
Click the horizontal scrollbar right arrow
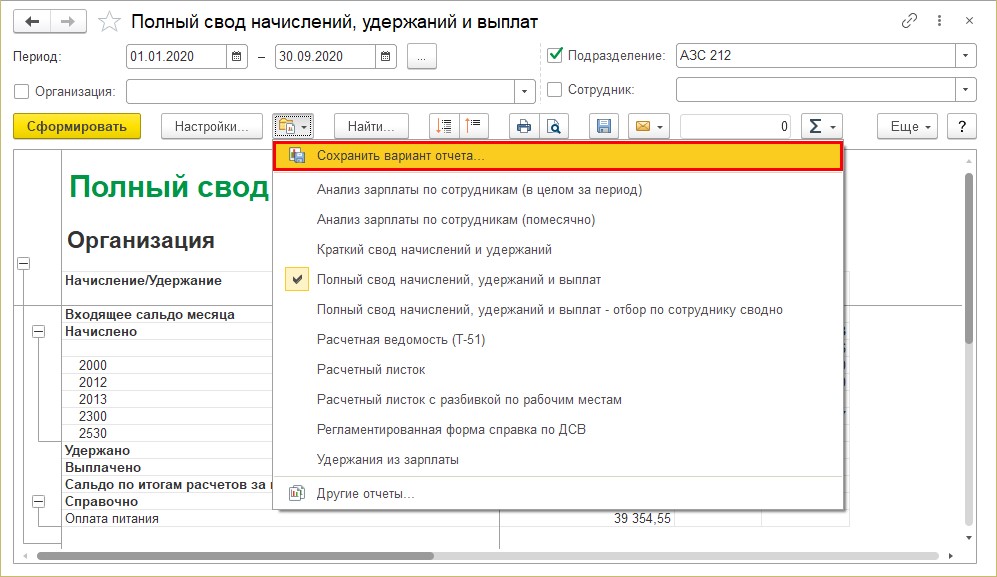click(x=951, y=556)
